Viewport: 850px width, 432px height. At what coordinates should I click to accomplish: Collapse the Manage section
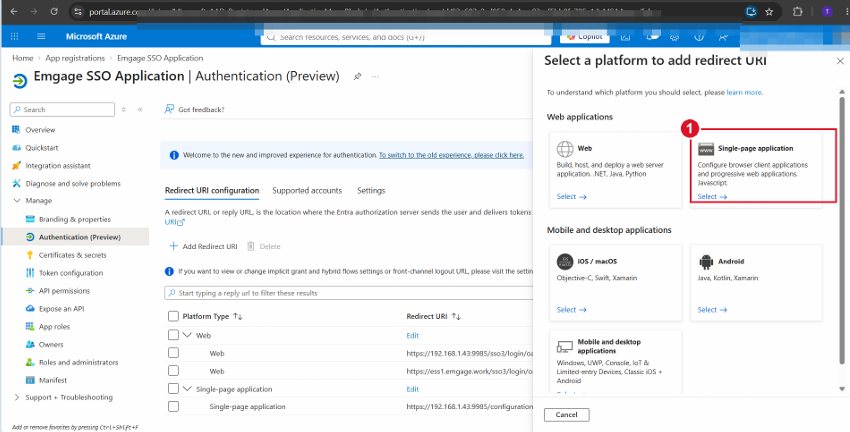(16, 201)
